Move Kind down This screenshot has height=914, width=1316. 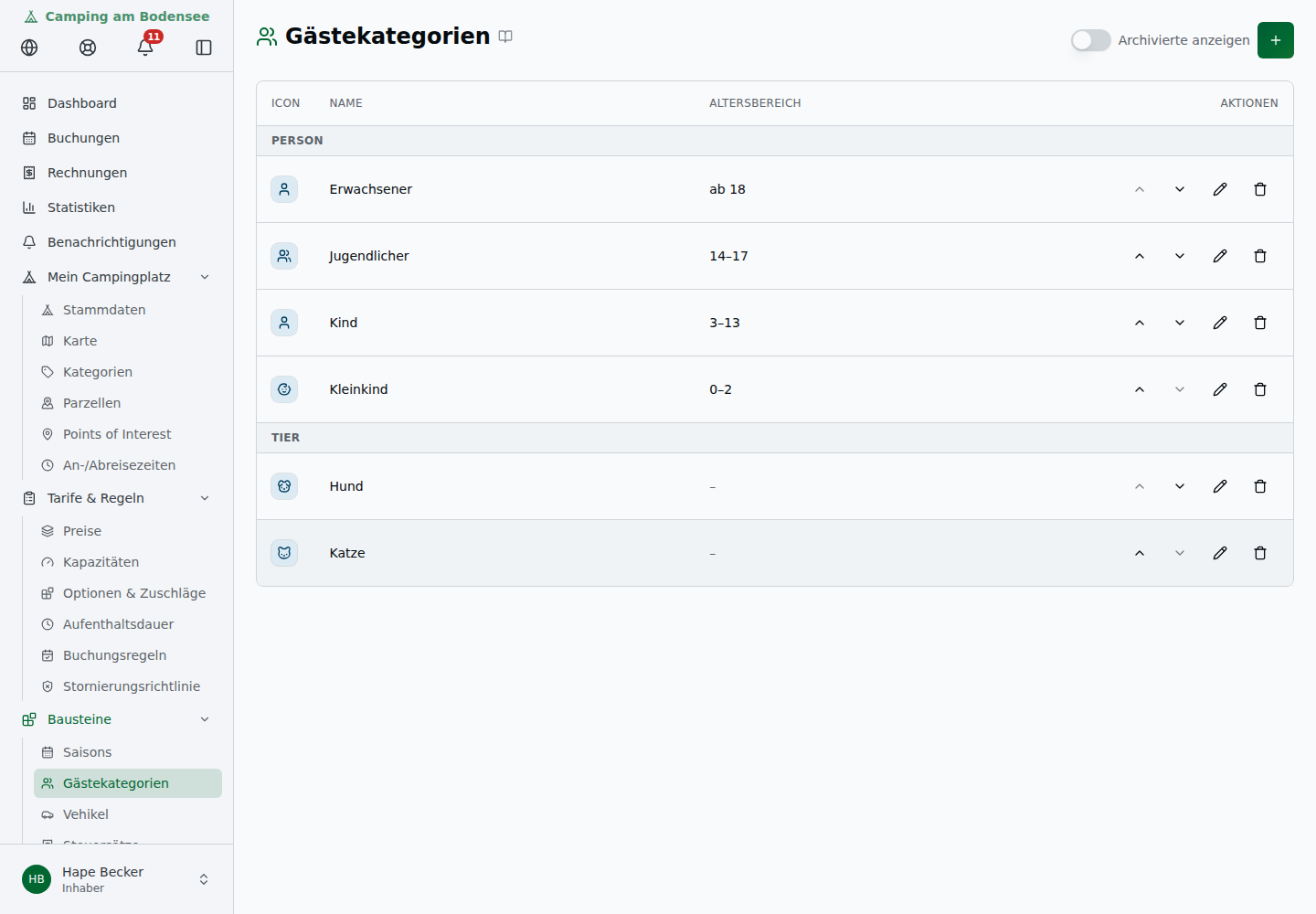1180,323
